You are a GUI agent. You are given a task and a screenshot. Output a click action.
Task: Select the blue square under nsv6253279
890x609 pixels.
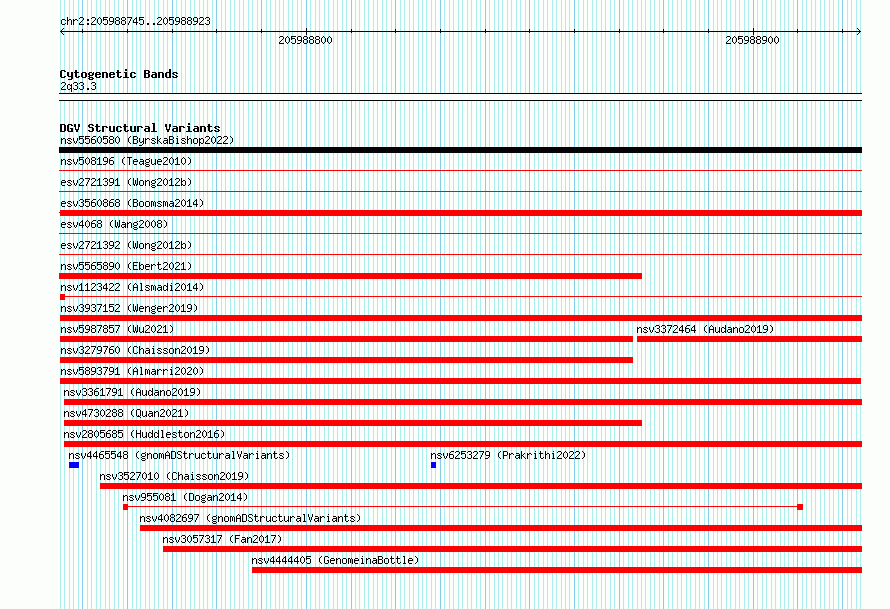pyautogui.click(x=434, y=465)
